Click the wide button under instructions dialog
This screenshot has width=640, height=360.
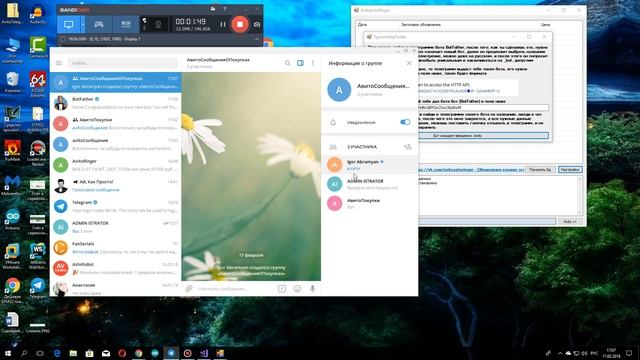coord(484,136)
